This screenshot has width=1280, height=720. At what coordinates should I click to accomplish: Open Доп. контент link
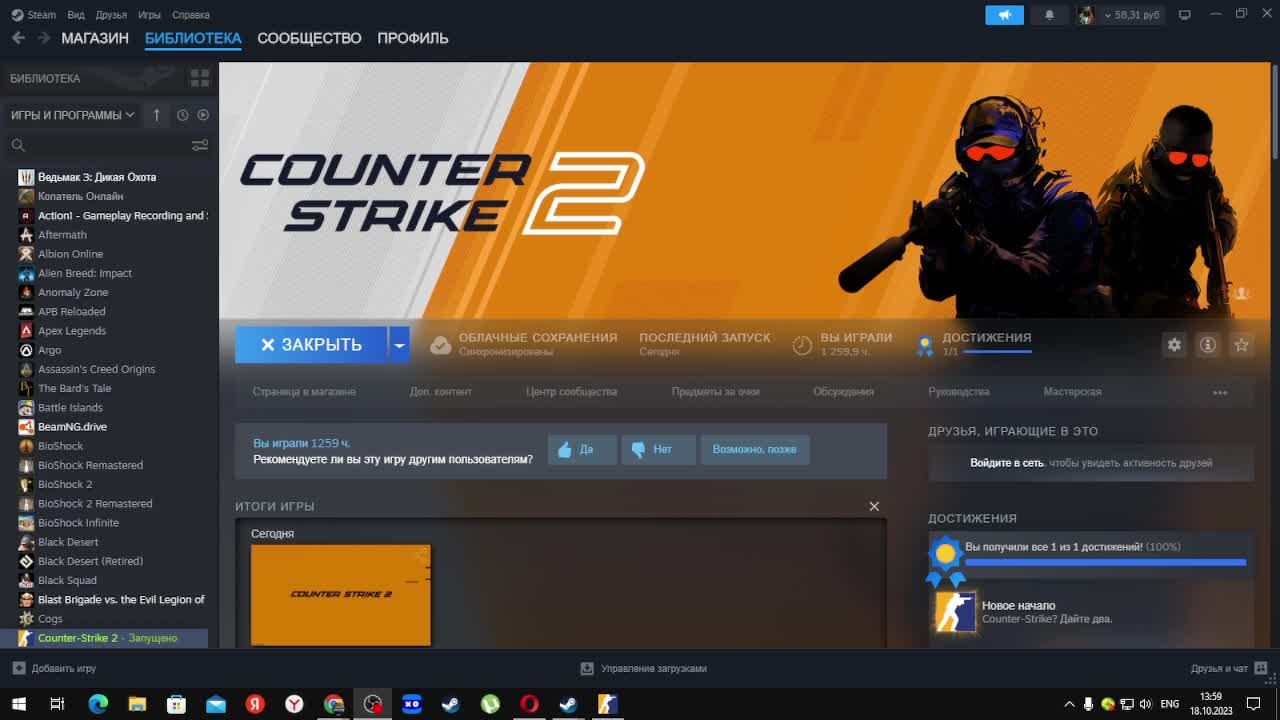tap(440, 392)
